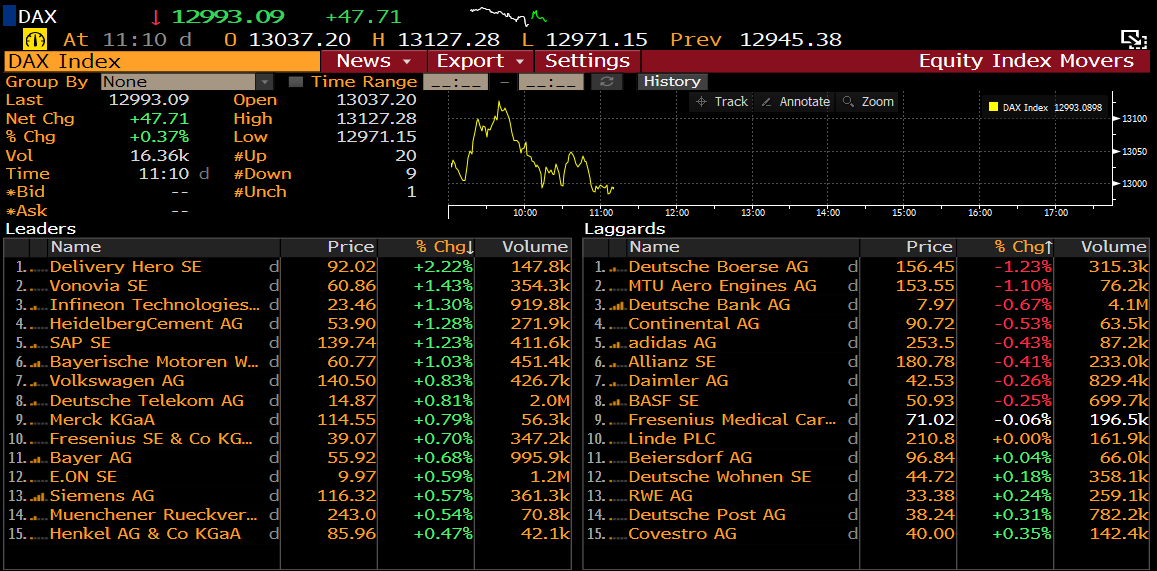Screen dimensions: 1157x571
Task: Sort Laggards by the Price column
Action: 908,248
